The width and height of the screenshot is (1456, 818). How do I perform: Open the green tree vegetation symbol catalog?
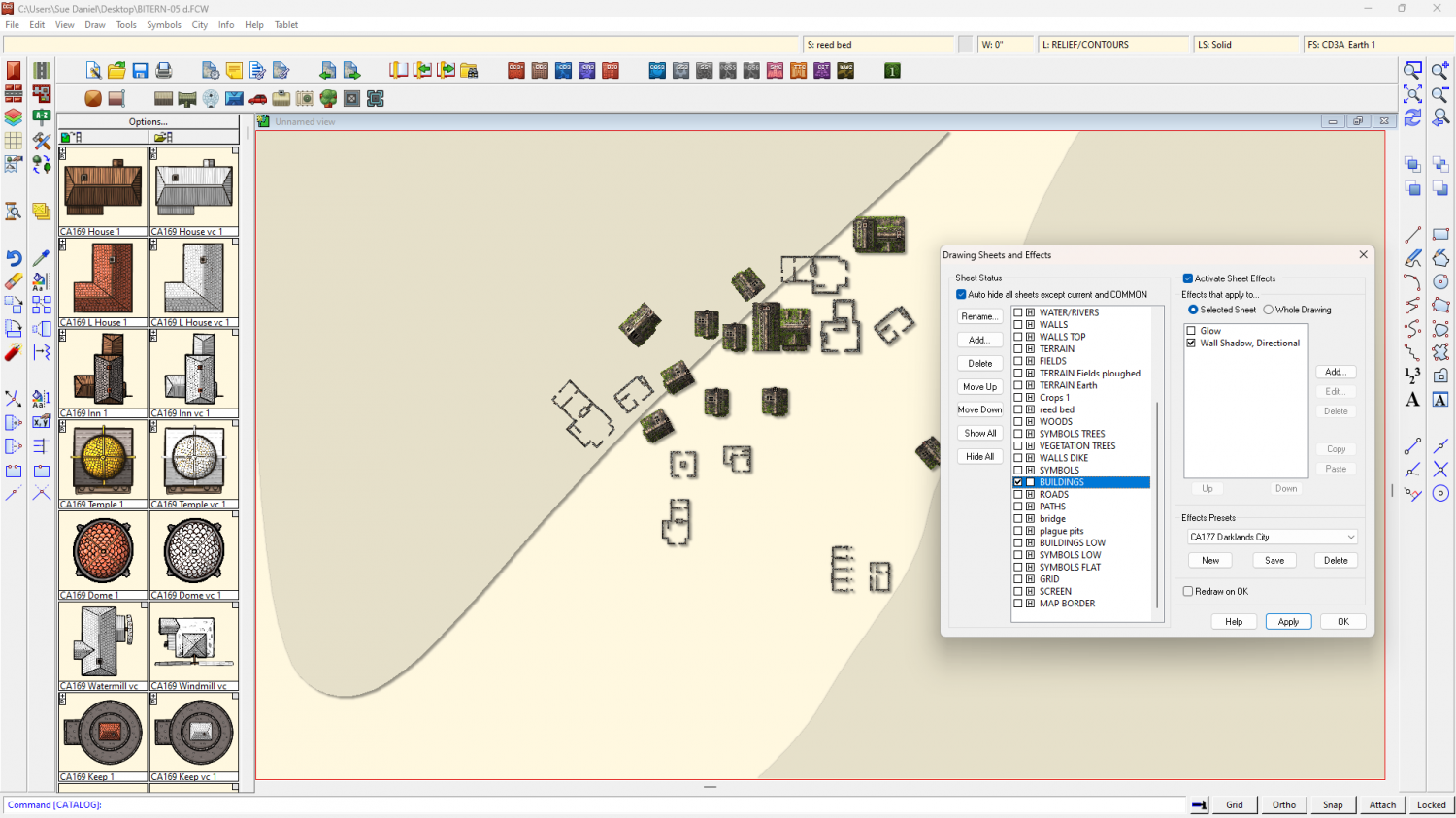328,98
